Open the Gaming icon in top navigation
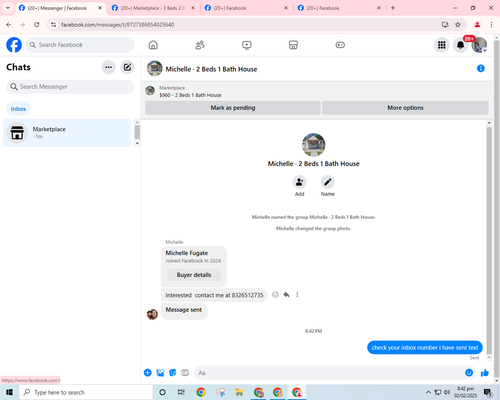The image size is (500, 400). [340, 45]
